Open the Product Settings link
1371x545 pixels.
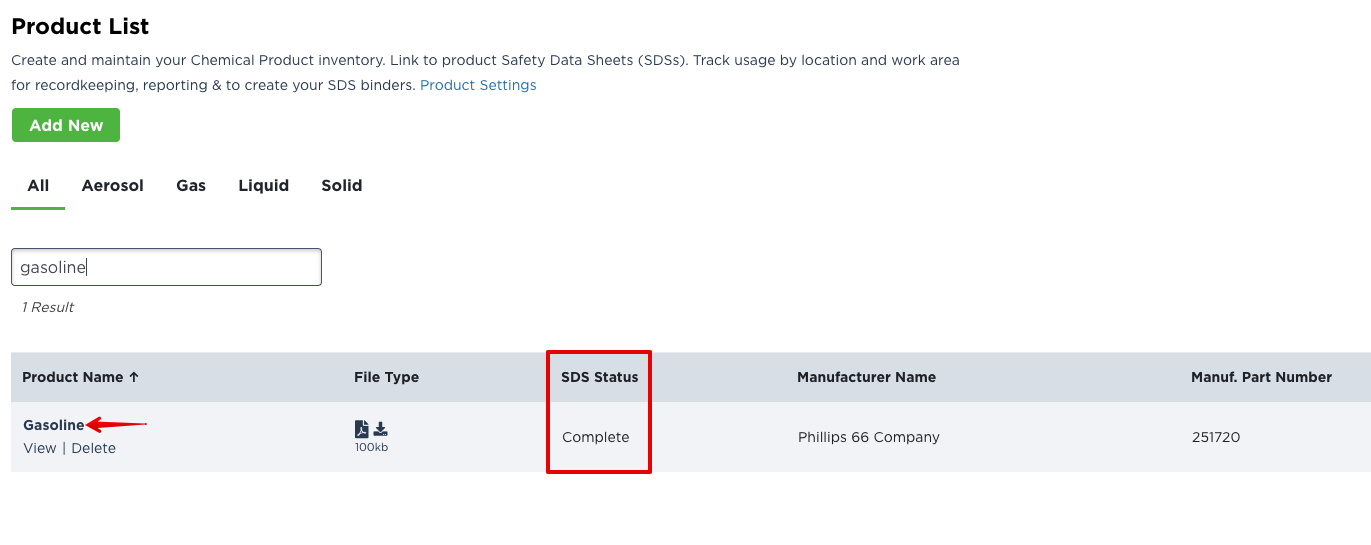(478, 85)
